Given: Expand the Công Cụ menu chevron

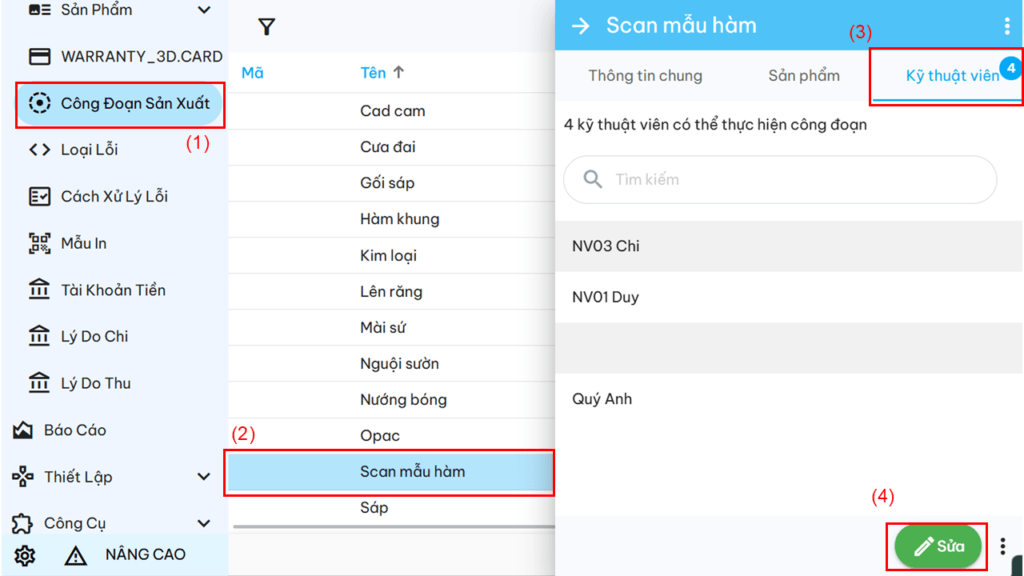Looking at the screenshot, I should tap(204, 523).
